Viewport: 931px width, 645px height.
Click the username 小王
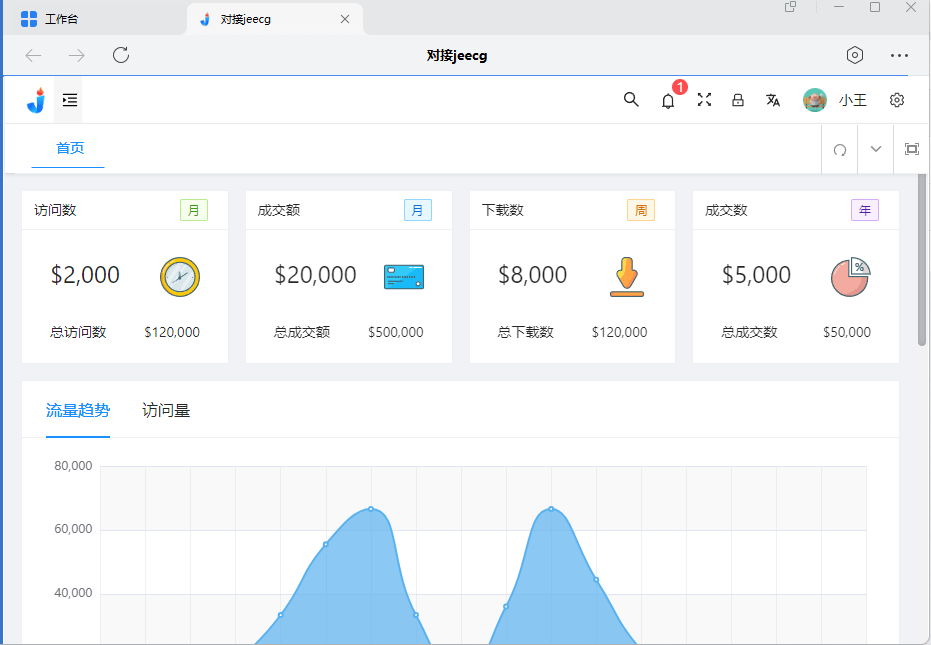click(853, 100)
